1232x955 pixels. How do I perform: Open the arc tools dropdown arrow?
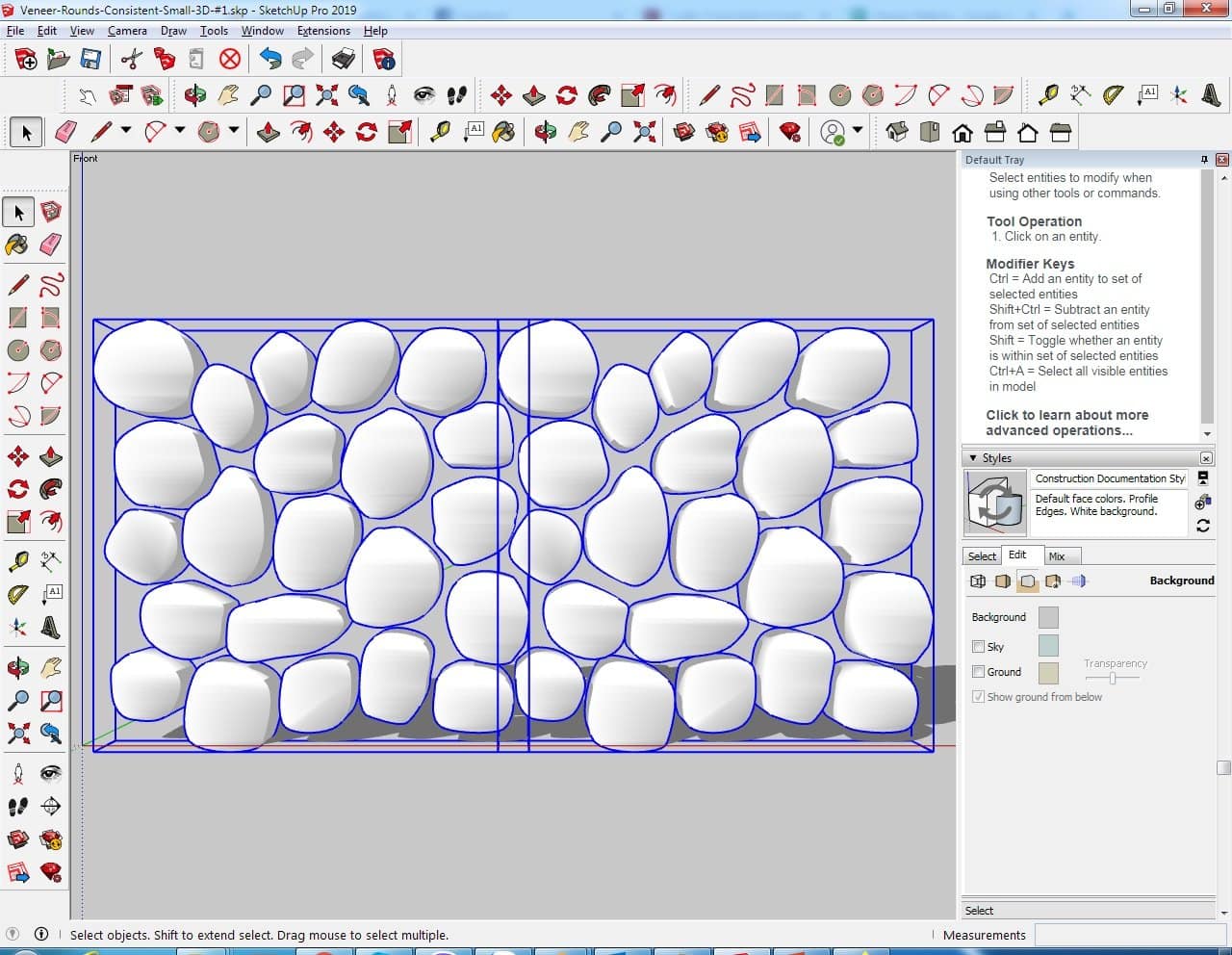point(179,132)
